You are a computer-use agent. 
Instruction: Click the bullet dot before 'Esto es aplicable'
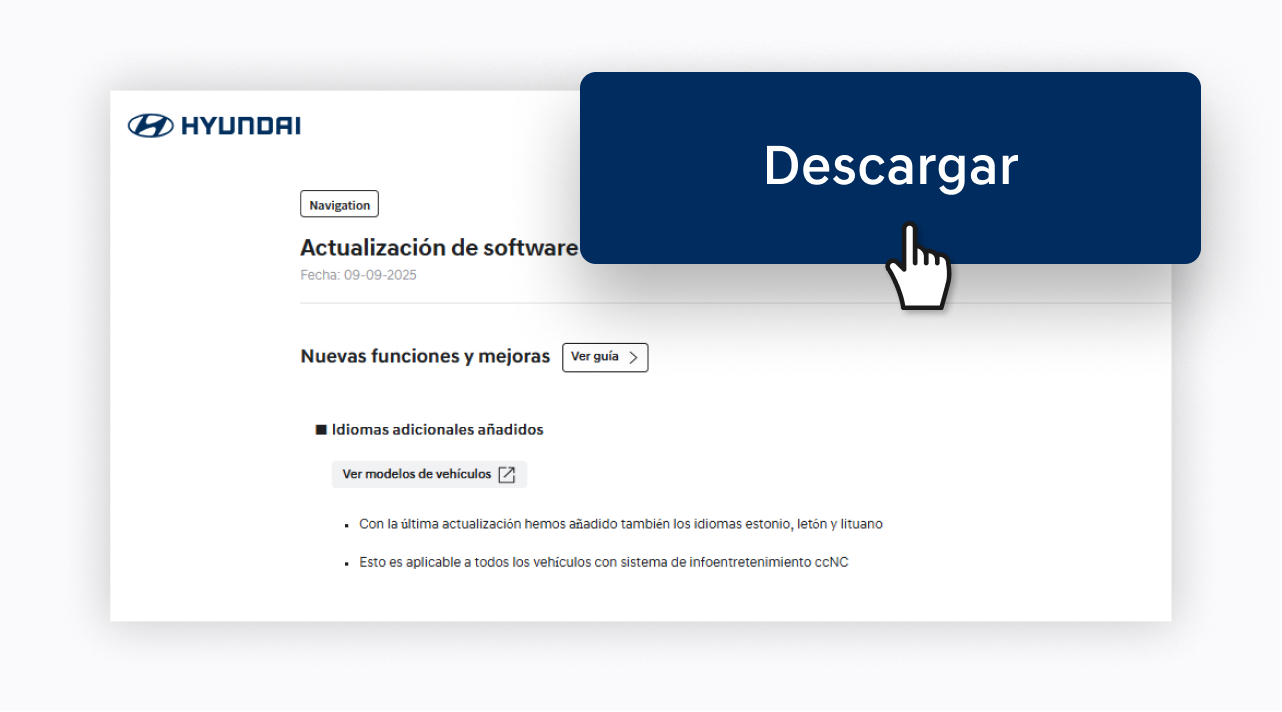pyautogui.click(x=346, y=563)
